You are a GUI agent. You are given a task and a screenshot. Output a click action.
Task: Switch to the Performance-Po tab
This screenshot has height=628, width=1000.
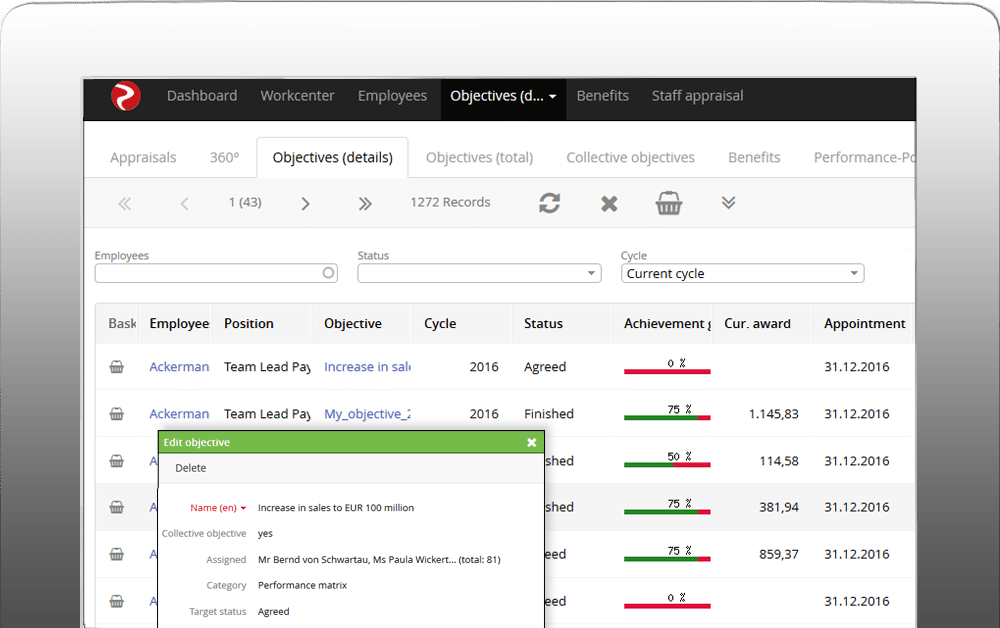pyautogui.click(x=864, y=157)
